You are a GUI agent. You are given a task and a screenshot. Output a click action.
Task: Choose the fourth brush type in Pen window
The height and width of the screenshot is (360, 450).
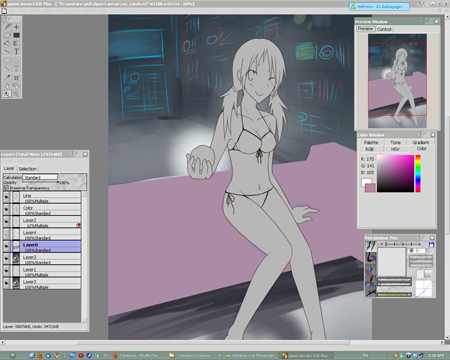370,280
